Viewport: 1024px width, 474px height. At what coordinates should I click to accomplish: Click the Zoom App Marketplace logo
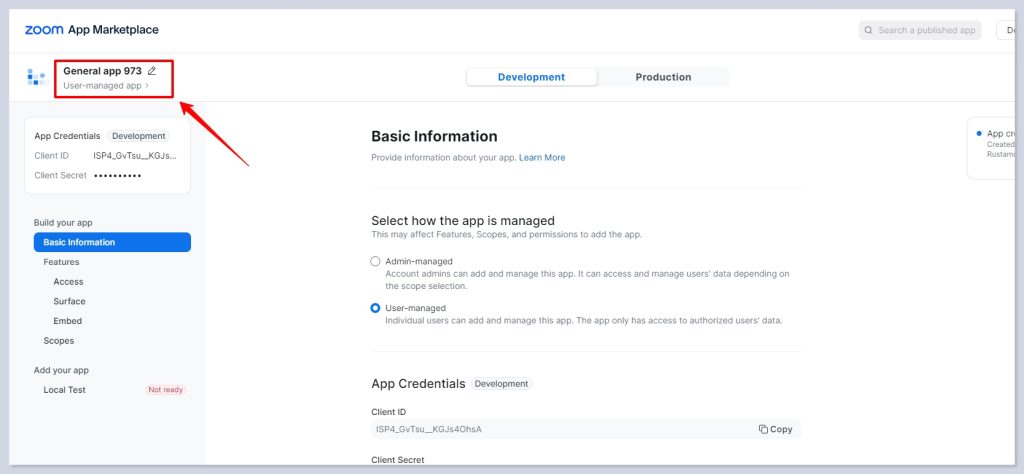tap(91, 30)
